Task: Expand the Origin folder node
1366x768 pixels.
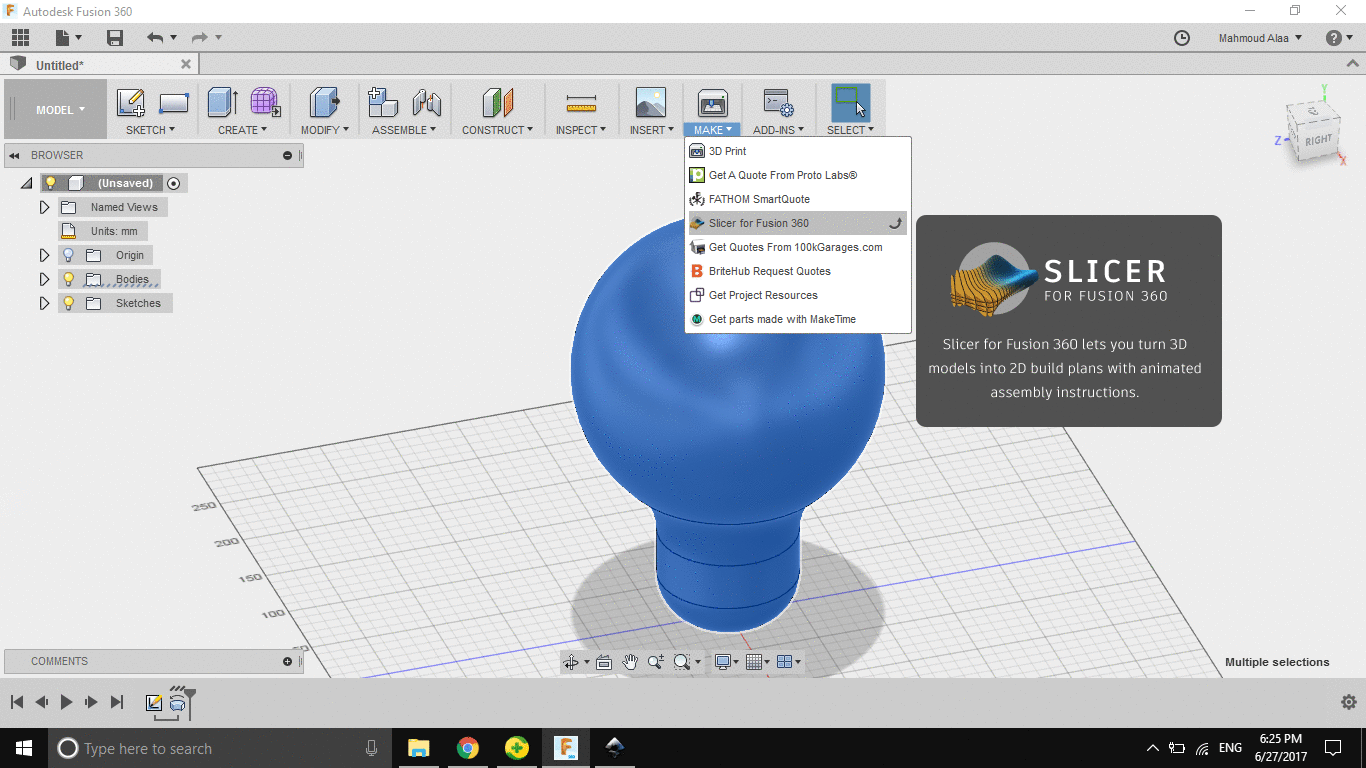Action: (44, 255)
